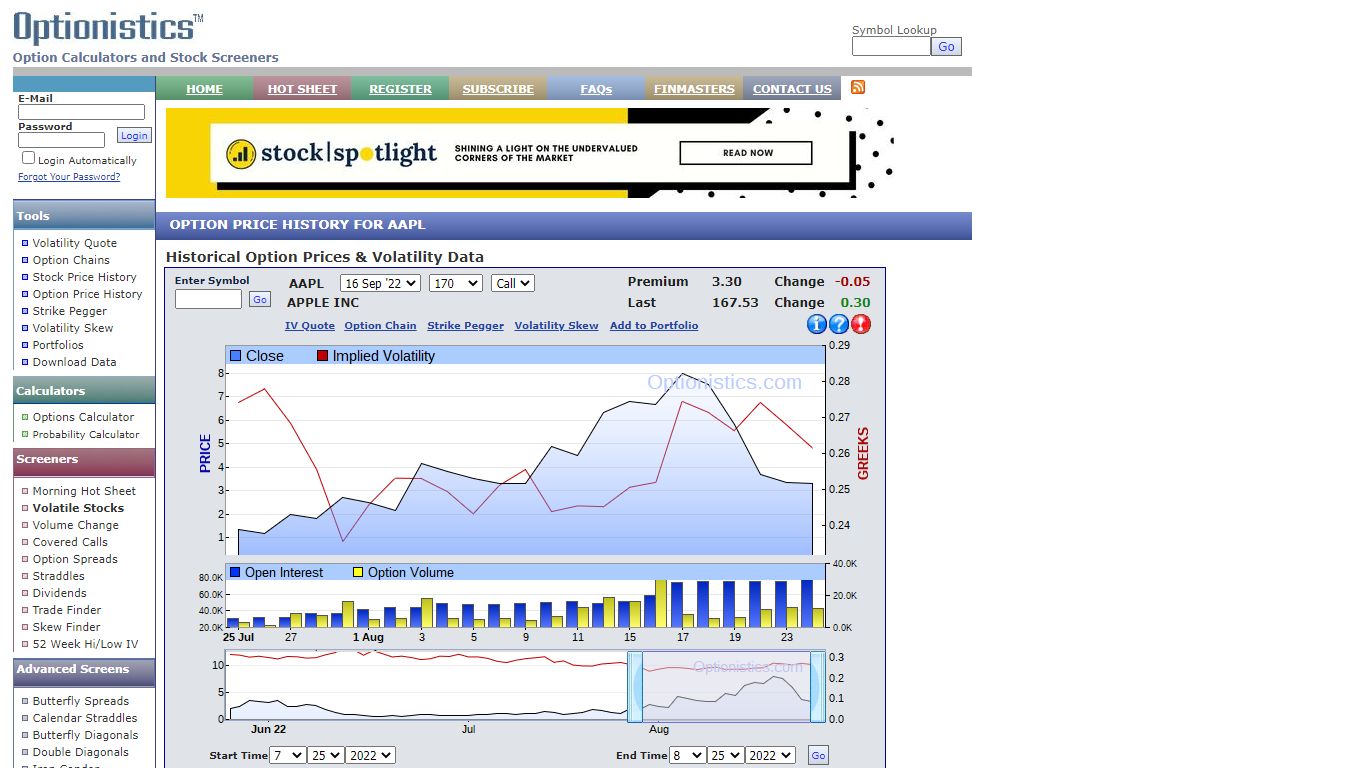Click the Options Calculator bullet icon
This screenshot has width=1366, height=768.
click(x=25, y=417)
